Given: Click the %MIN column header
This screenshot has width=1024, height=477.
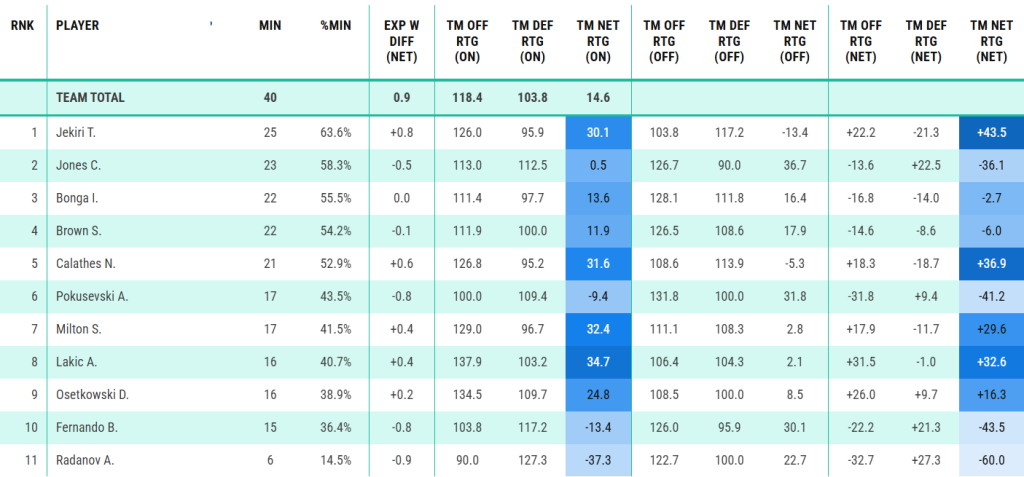Looking at the screenshot, I should coord(333,24).
